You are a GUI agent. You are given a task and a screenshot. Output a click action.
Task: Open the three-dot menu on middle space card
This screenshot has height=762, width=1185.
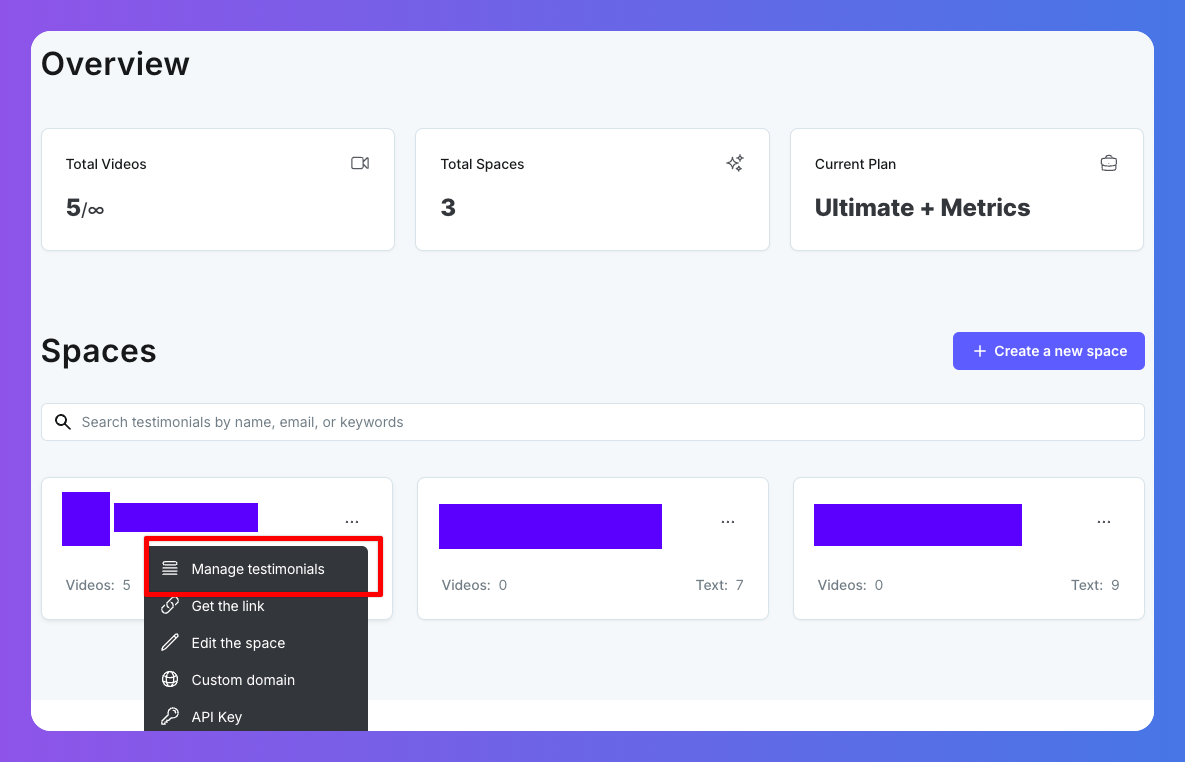click(x=728, y=522)
